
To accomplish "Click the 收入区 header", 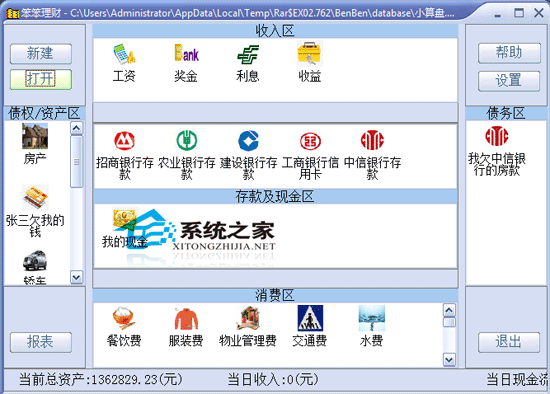I will pos(275,31).
